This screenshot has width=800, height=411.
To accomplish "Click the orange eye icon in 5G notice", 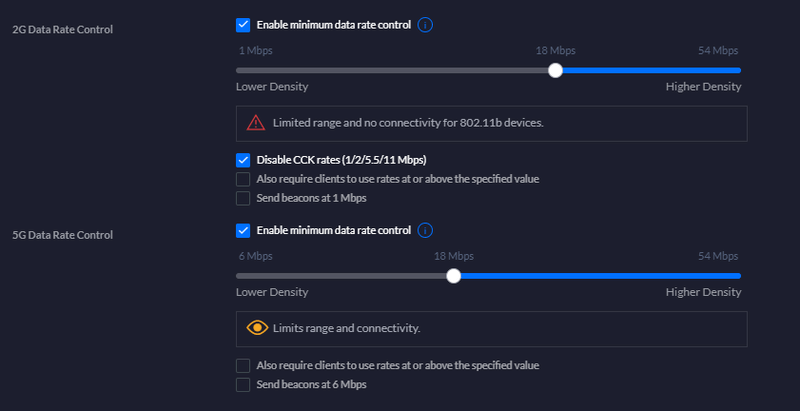I will [x=257, y=328].
